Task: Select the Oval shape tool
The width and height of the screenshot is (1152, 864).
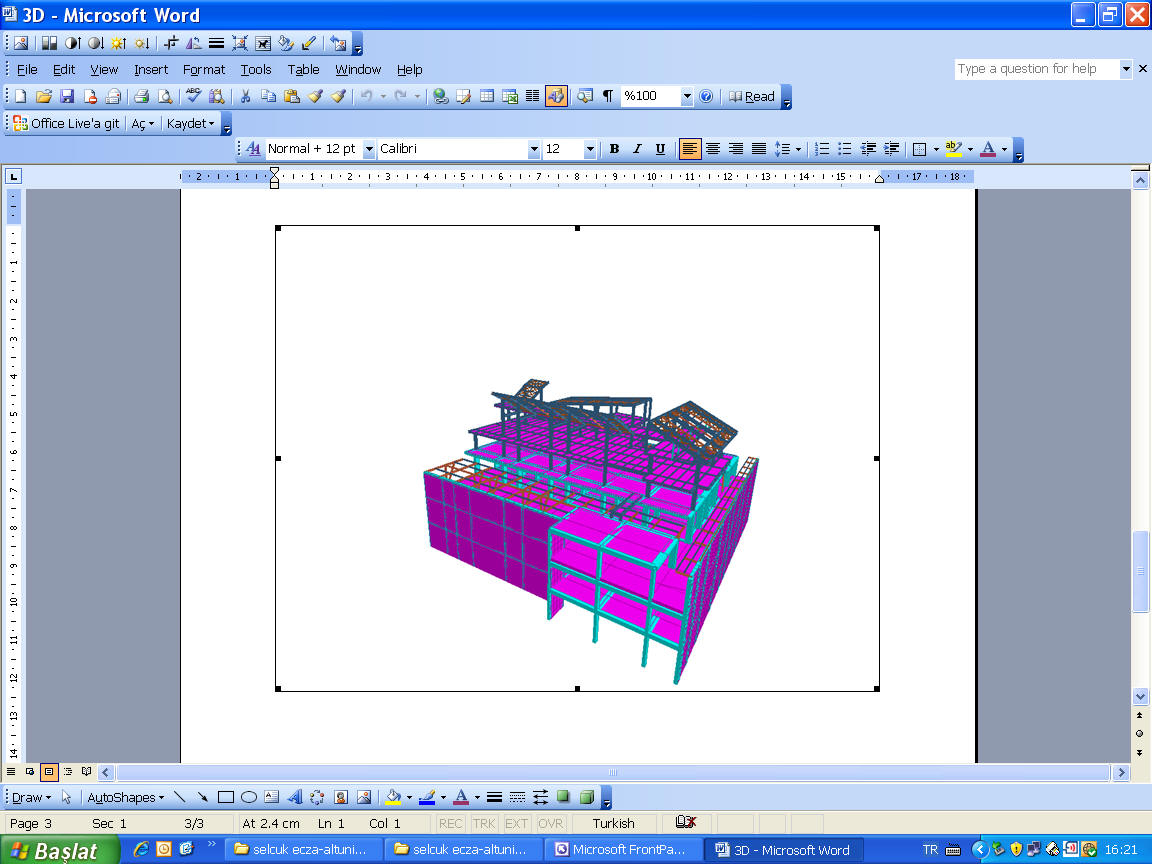Action: click(249, 797)
